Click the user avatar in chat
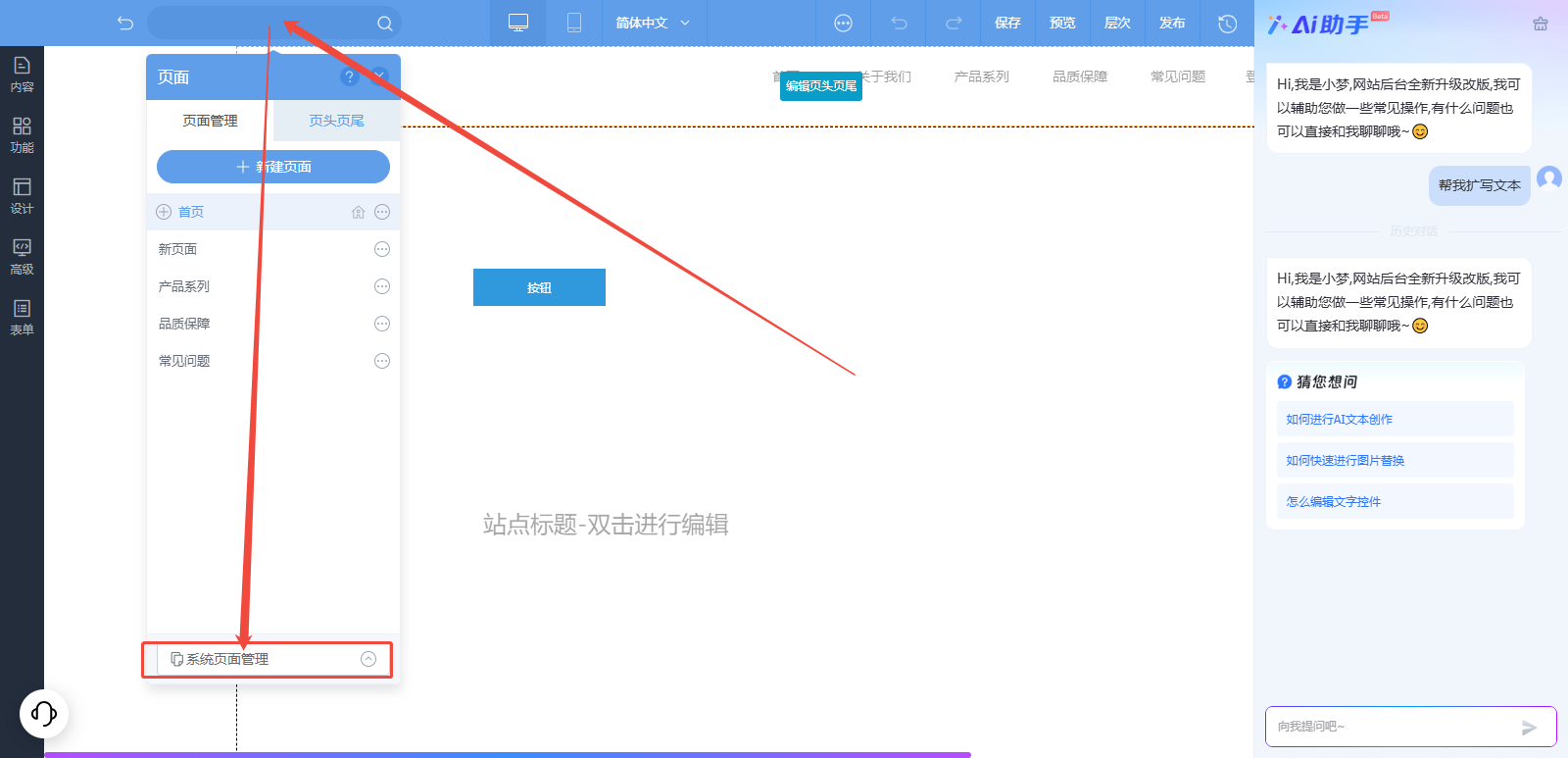Image resolution: width=1568 pixels, height=758 pixels. 1549,178
